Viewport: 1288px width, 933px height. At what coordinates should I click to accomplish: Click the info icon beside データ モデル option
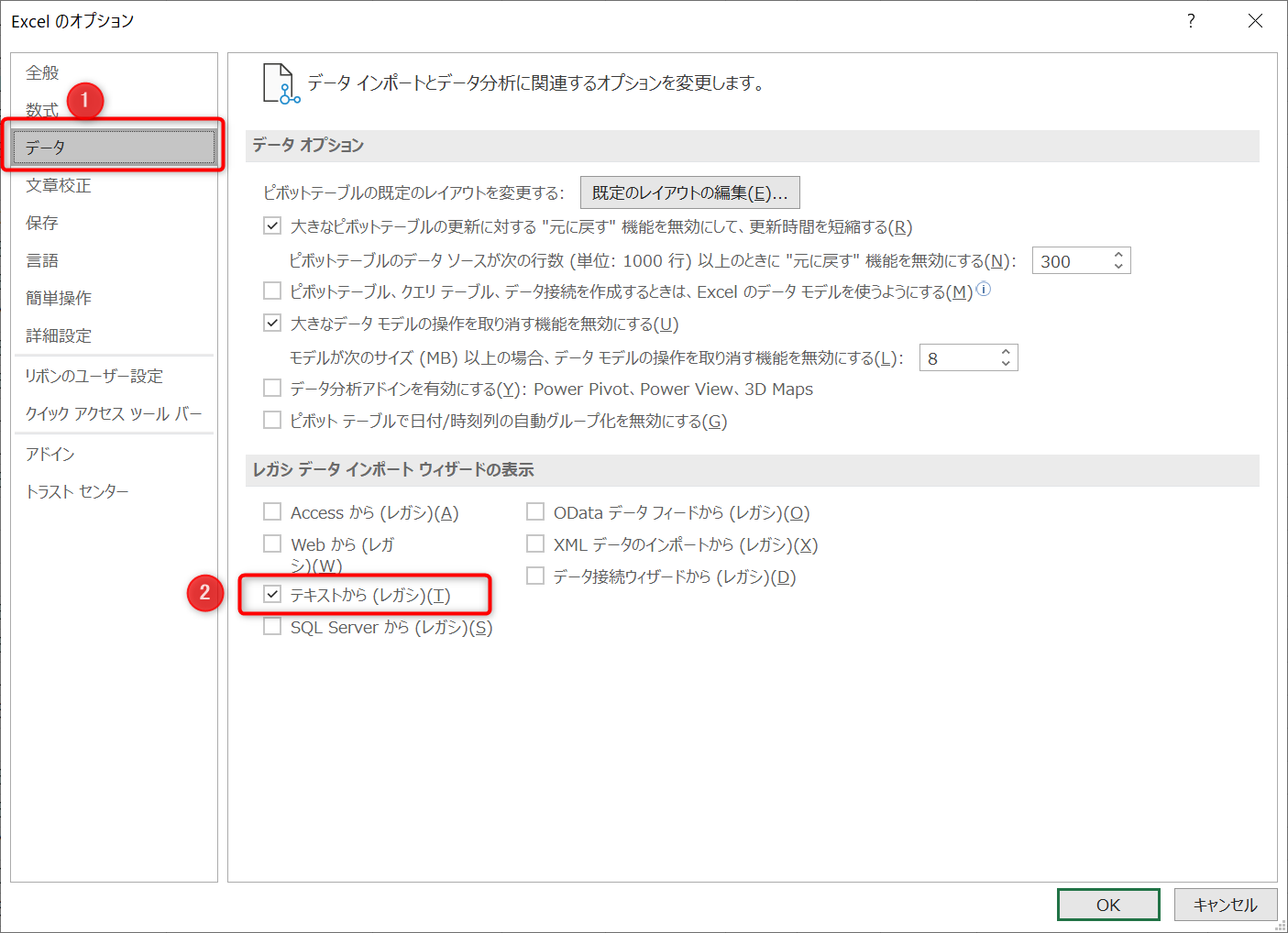click(984, 289)
